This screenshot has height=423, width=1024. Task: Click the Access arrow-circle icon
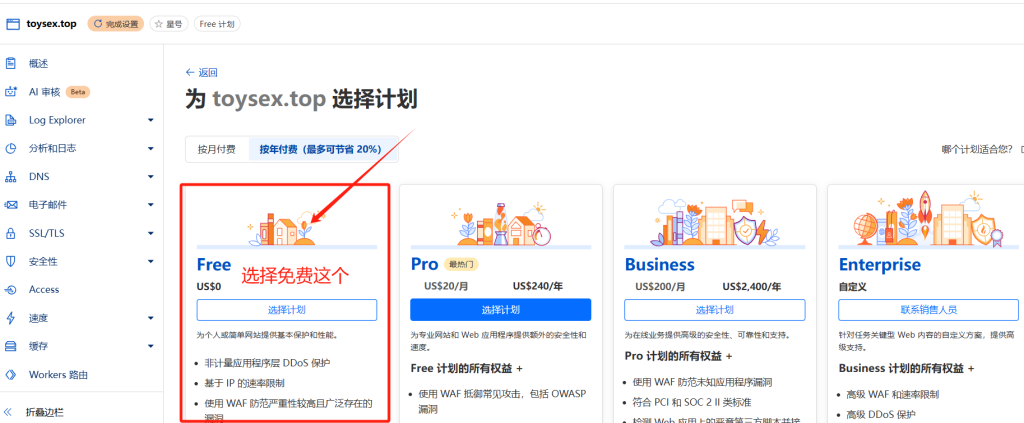tap(10, 290)
